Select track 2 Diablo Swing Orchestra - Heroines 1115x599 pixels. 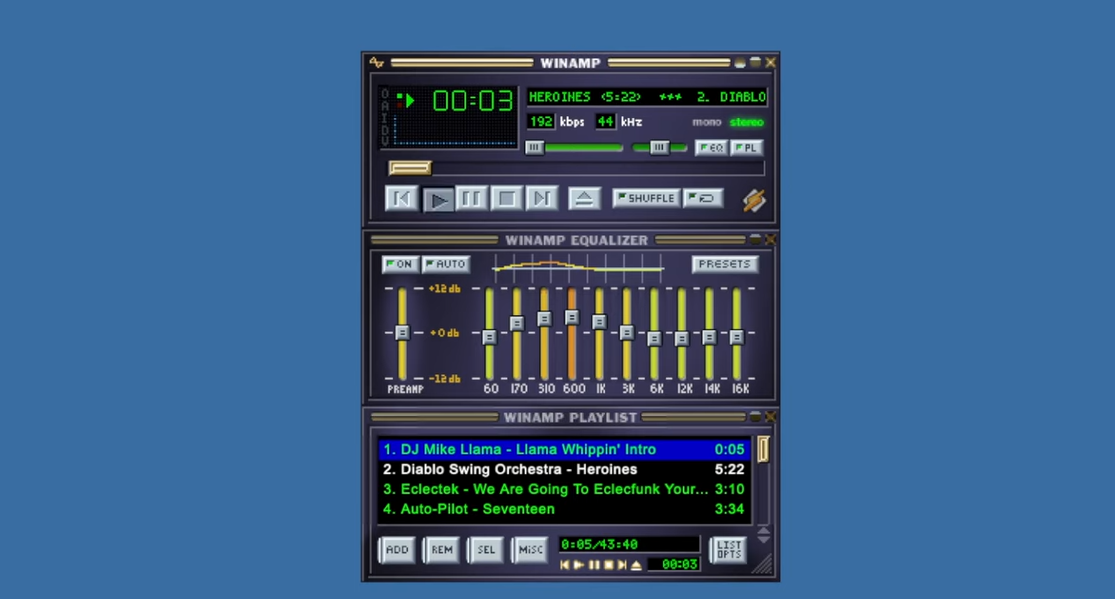tap(564, 470)
